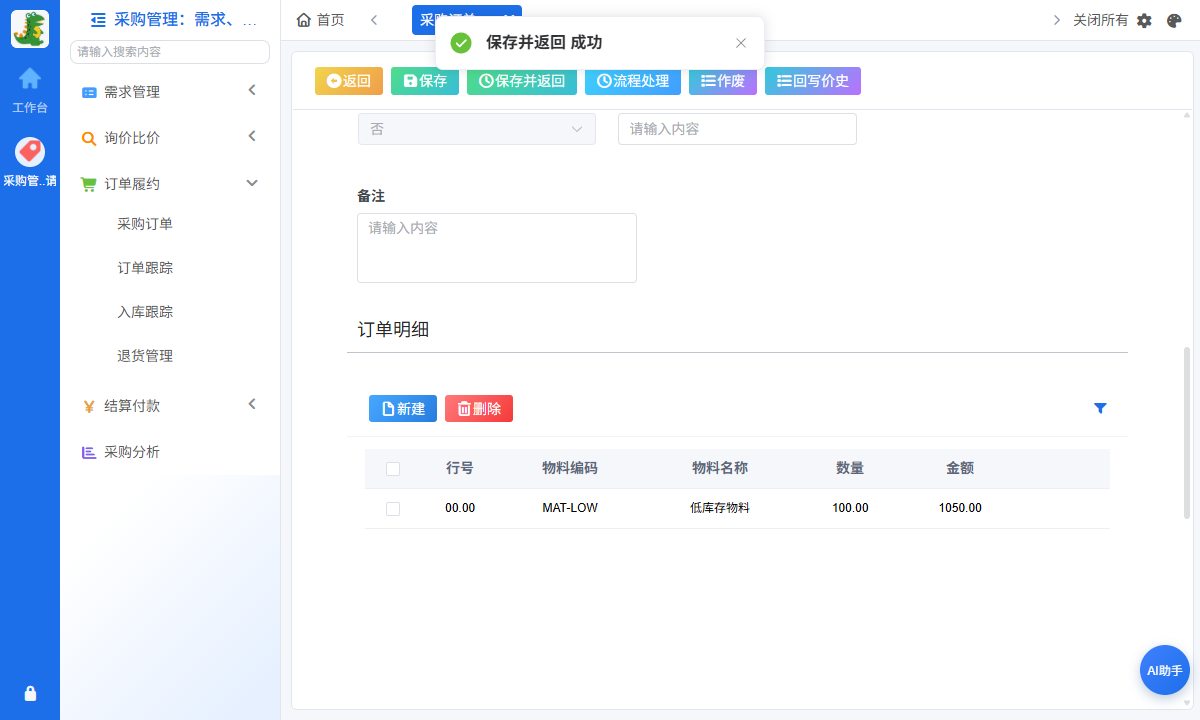Open the 订单跟踪 submenu item

[145, 268]
